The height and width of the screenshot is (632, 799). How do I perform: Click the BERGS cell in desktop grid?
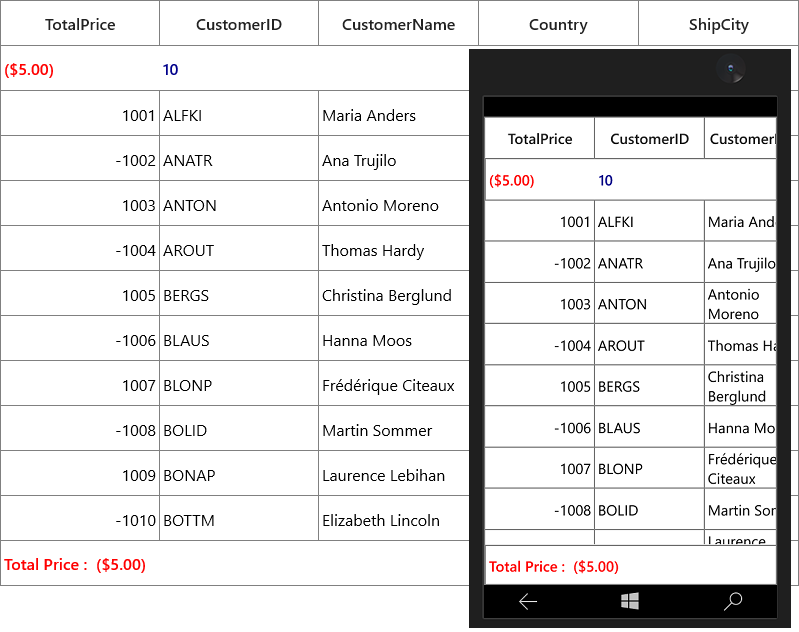pyautogui.click(x=239, y=294)
